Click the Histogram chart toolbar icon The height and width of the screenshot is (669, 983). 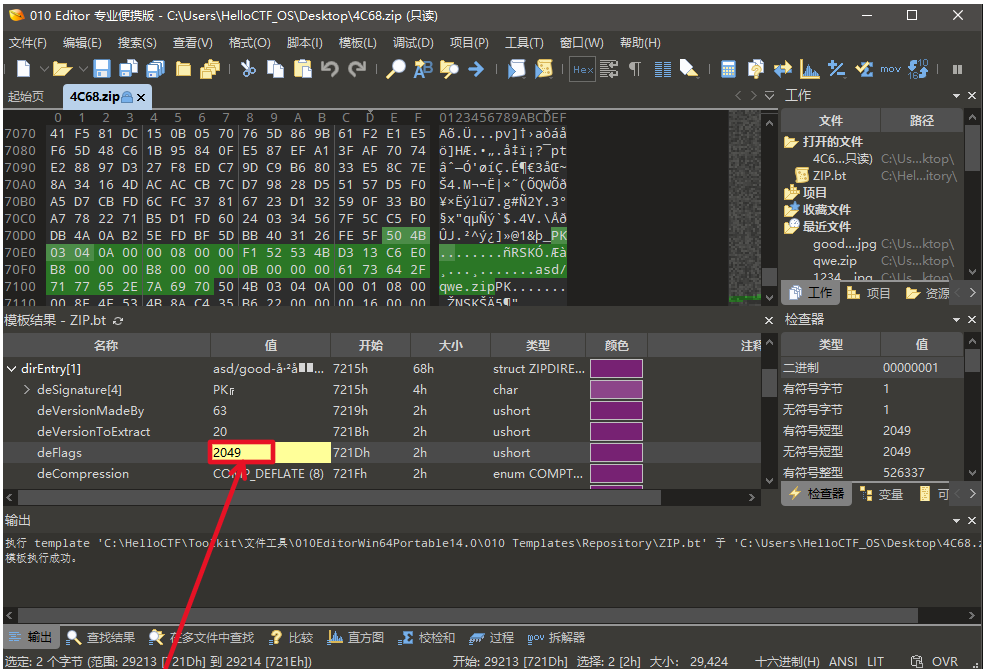coord(809,69)
